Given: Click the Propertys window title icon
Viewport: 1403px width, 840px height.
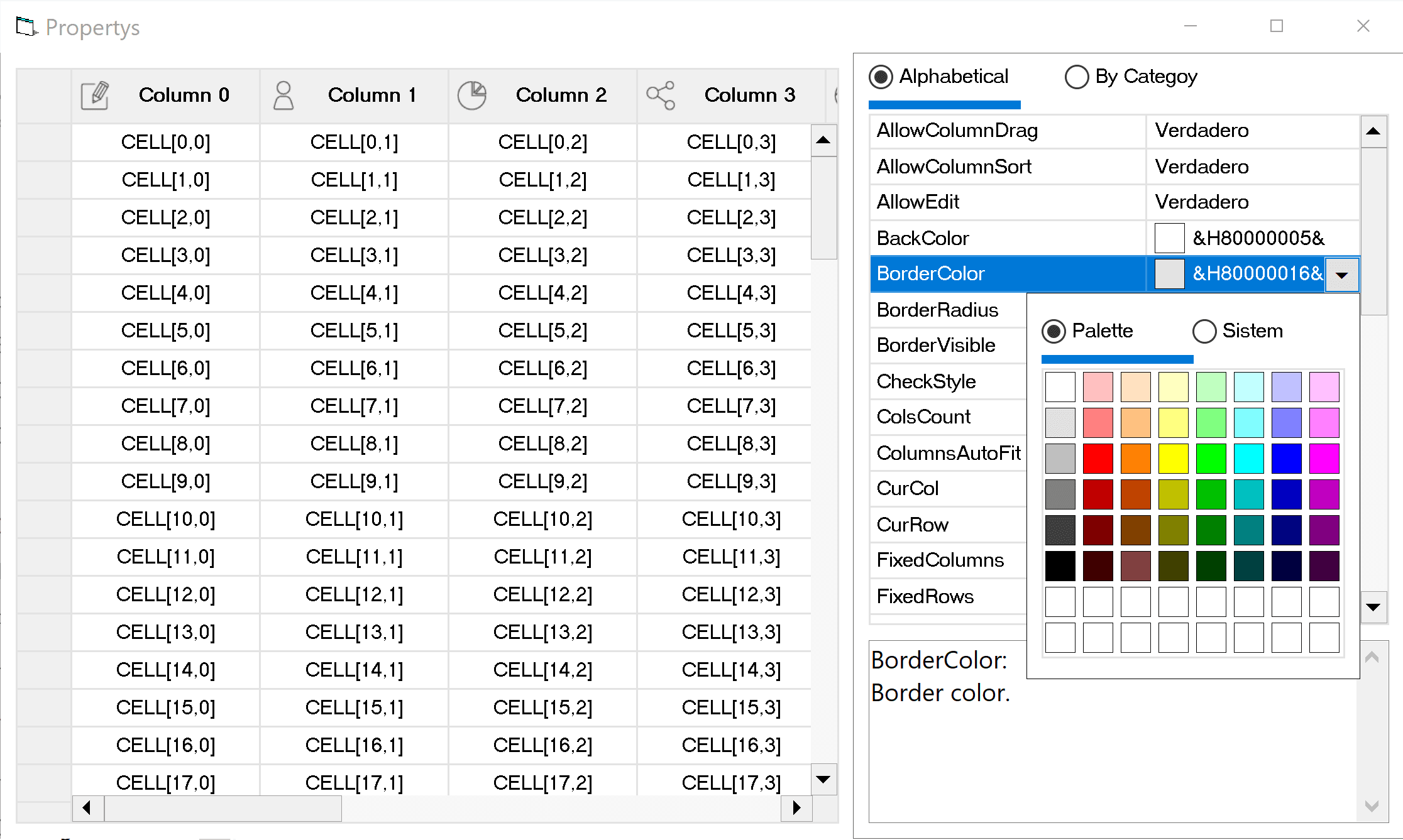Looking at the screenshot, I should [x=26, y=27].
